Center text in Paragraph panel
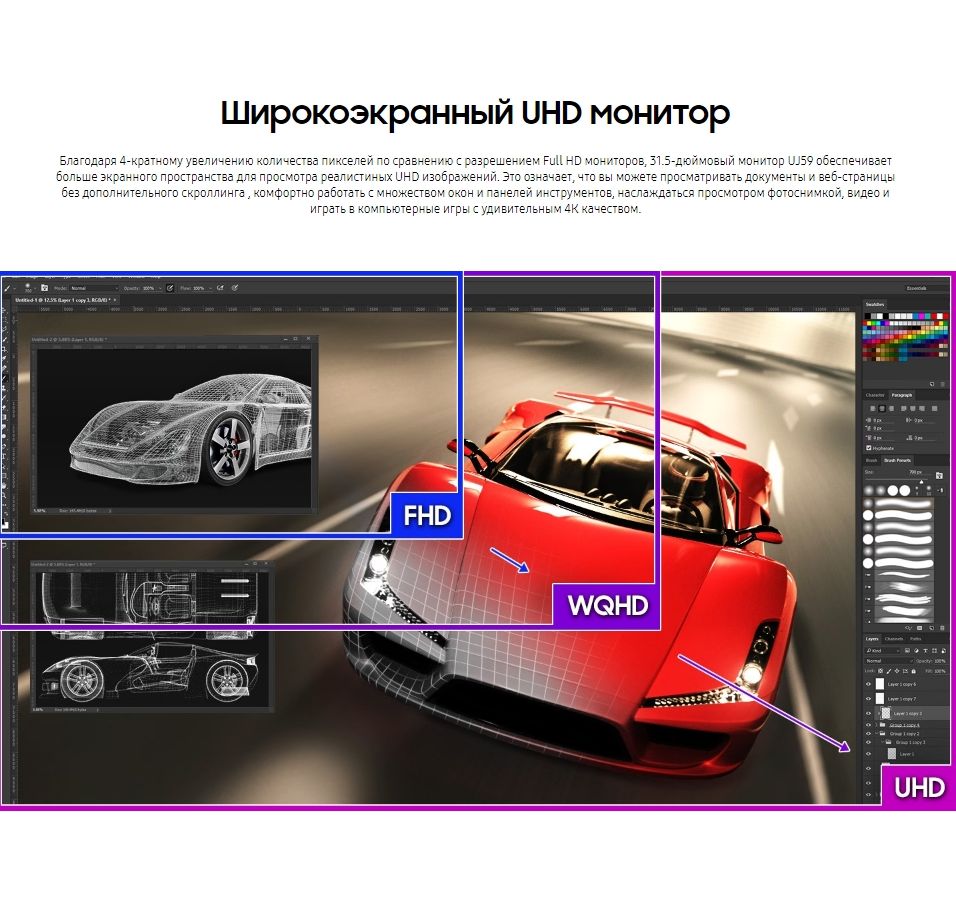The width and height of the screenshot is (956, 900). (x=882, y=409)
